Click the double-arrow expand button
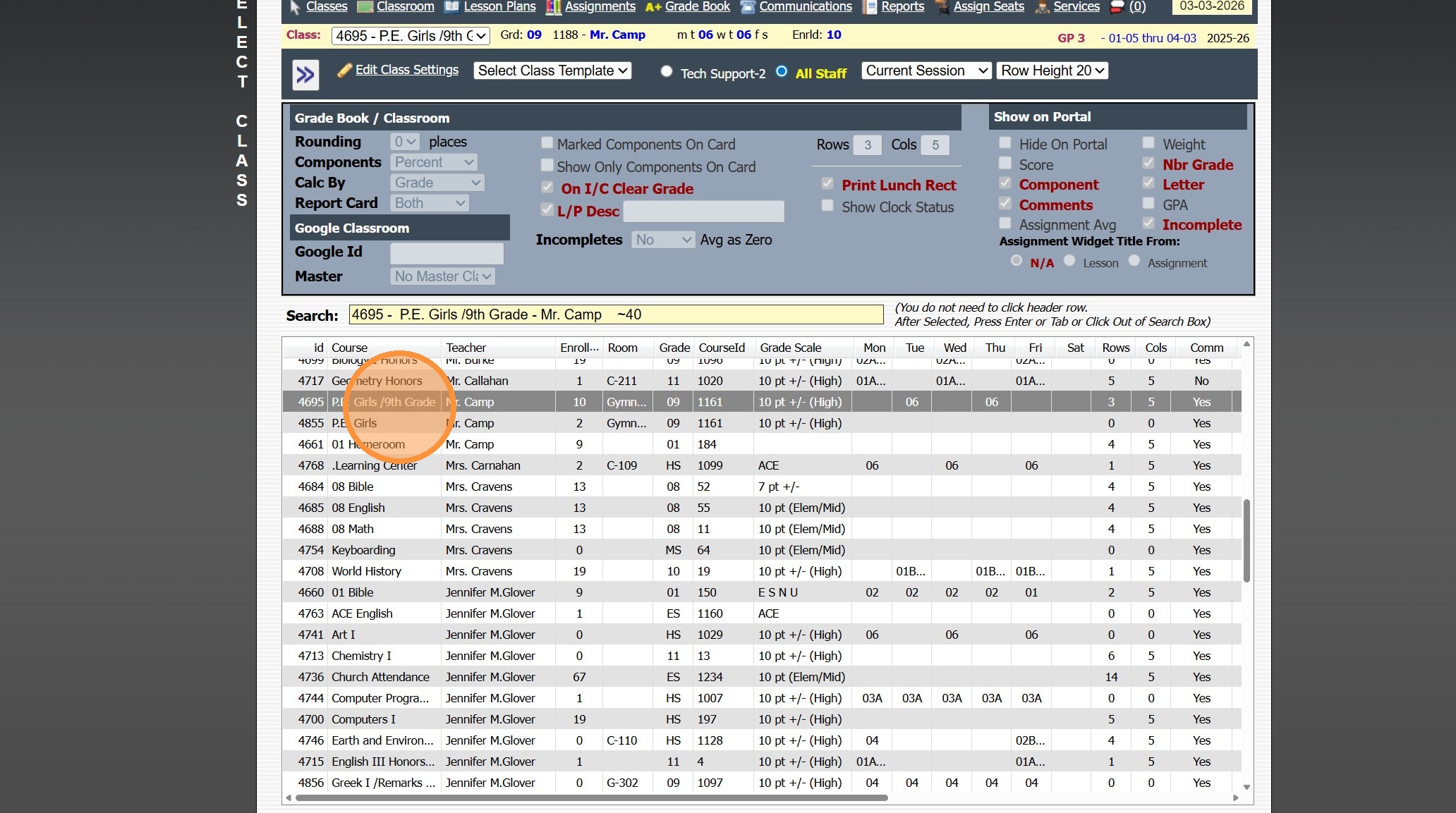 point(305,75)
